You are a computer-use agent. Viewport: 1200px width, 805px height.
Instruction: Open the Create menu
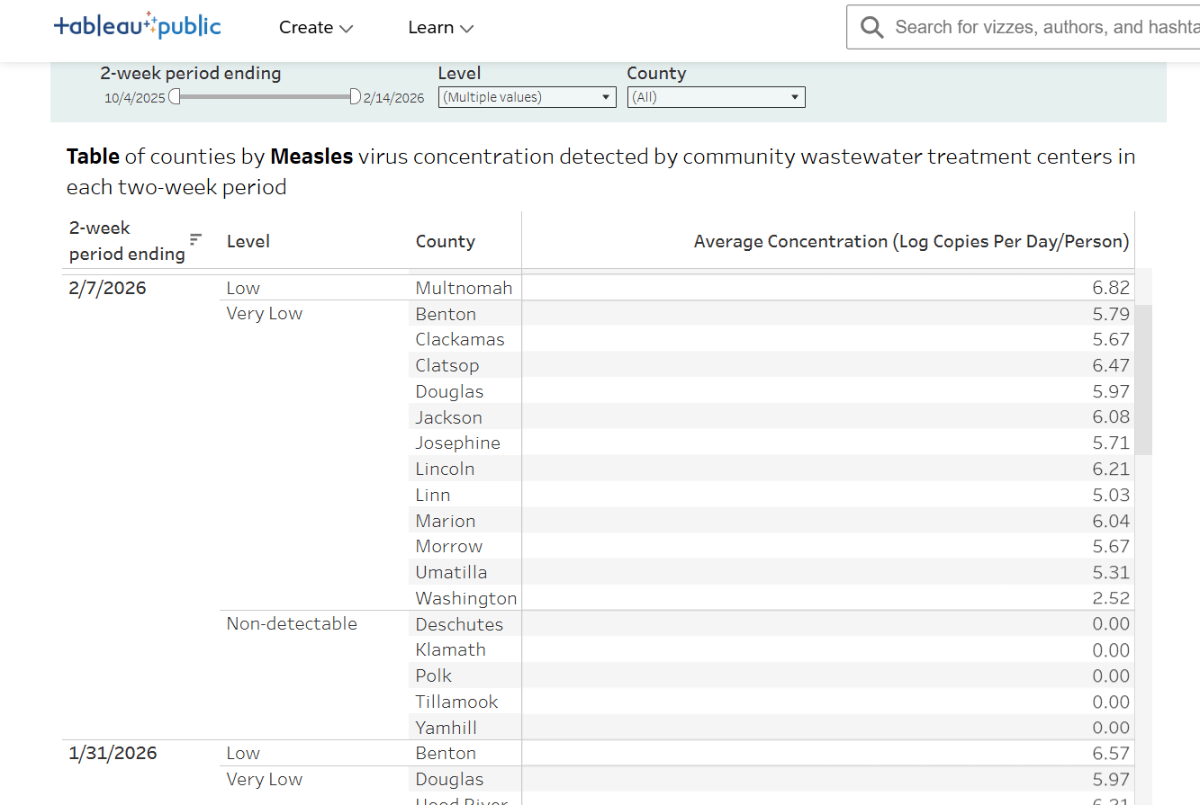[316, 27]
